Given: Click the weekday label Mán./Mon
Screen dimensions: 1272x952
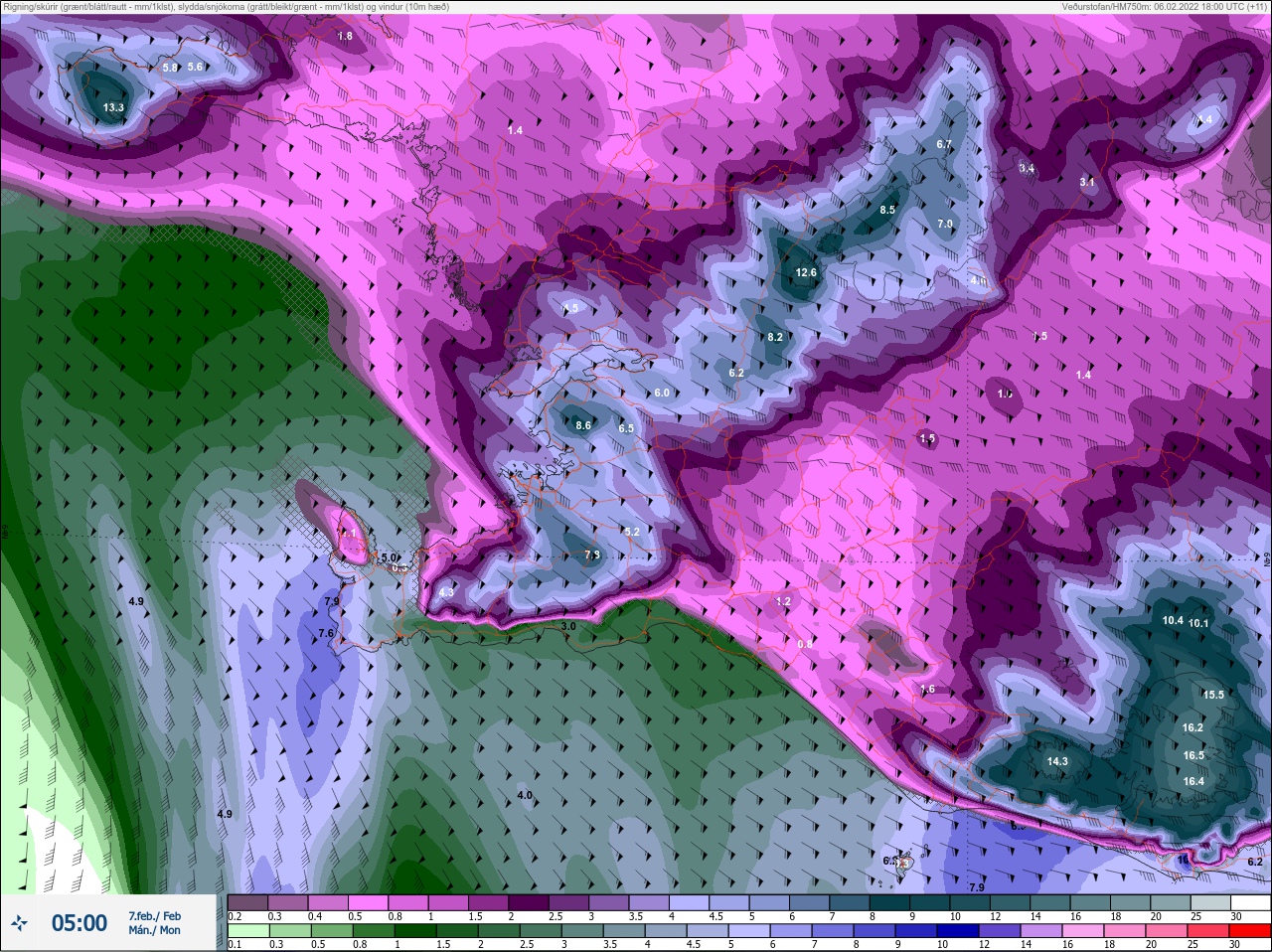Looking at the screenshot, I should click(x=154, y=930).
